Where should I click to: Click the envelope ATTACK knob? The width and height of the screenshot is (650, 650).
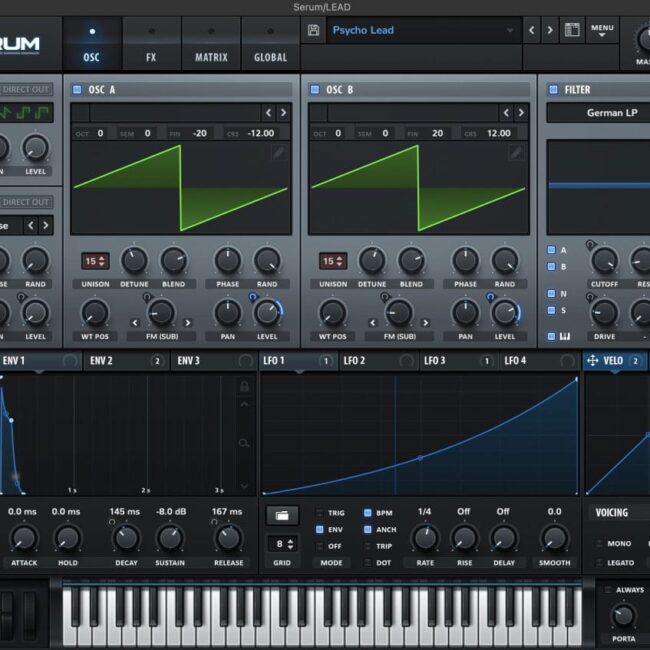click(x=23, y=539)
